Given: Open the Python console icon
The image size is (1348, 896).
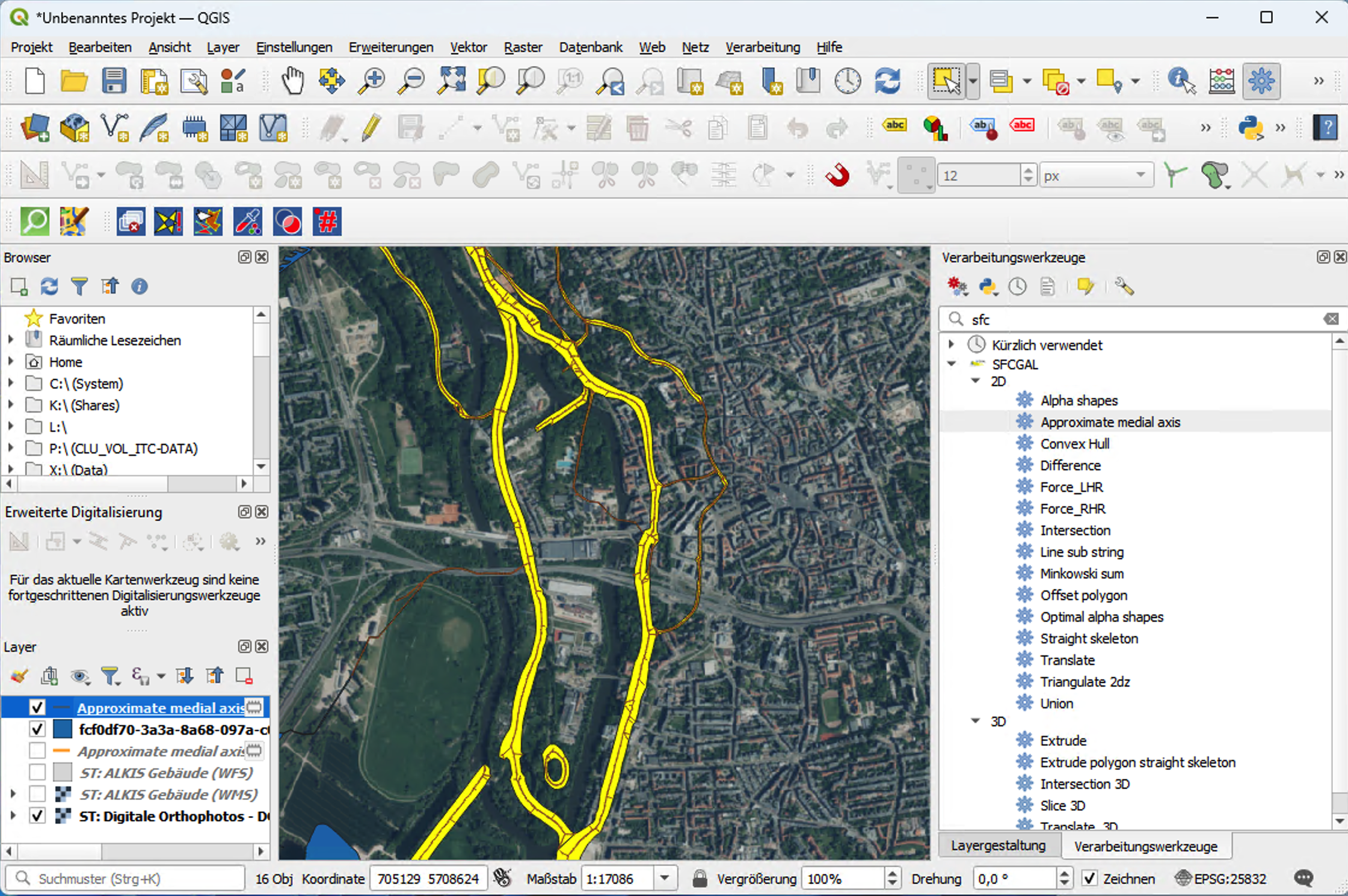Looking at the screenshot, I should coord(1250,127).
